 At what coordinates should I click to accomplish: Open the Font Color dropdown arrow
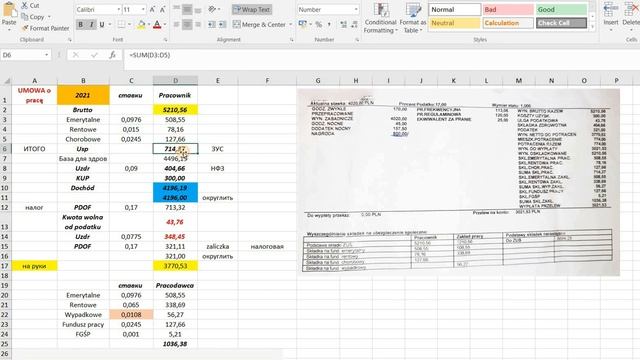point(164,25)
